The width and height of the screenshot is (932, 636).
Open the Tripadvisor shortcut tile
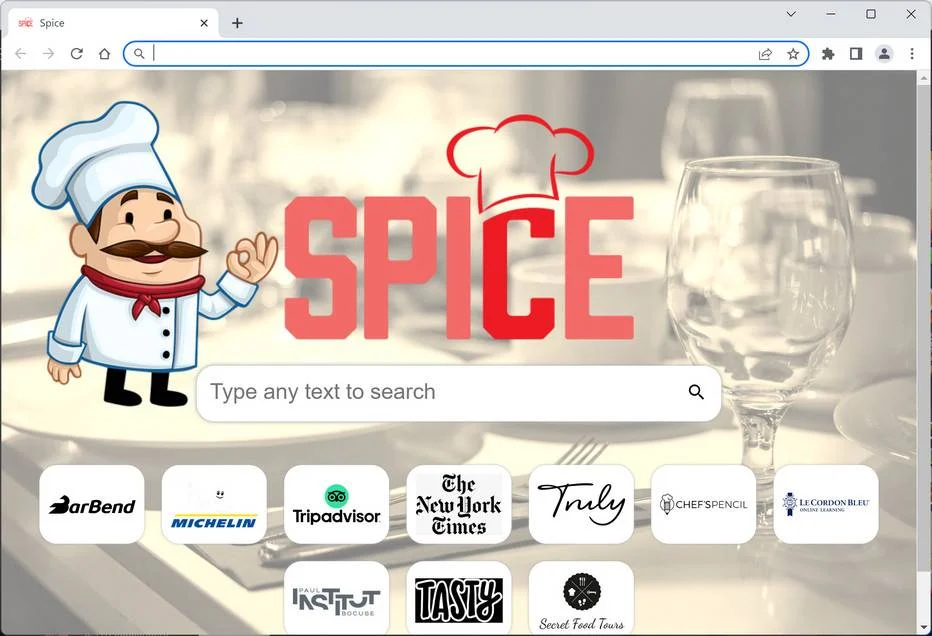(336, 504)
